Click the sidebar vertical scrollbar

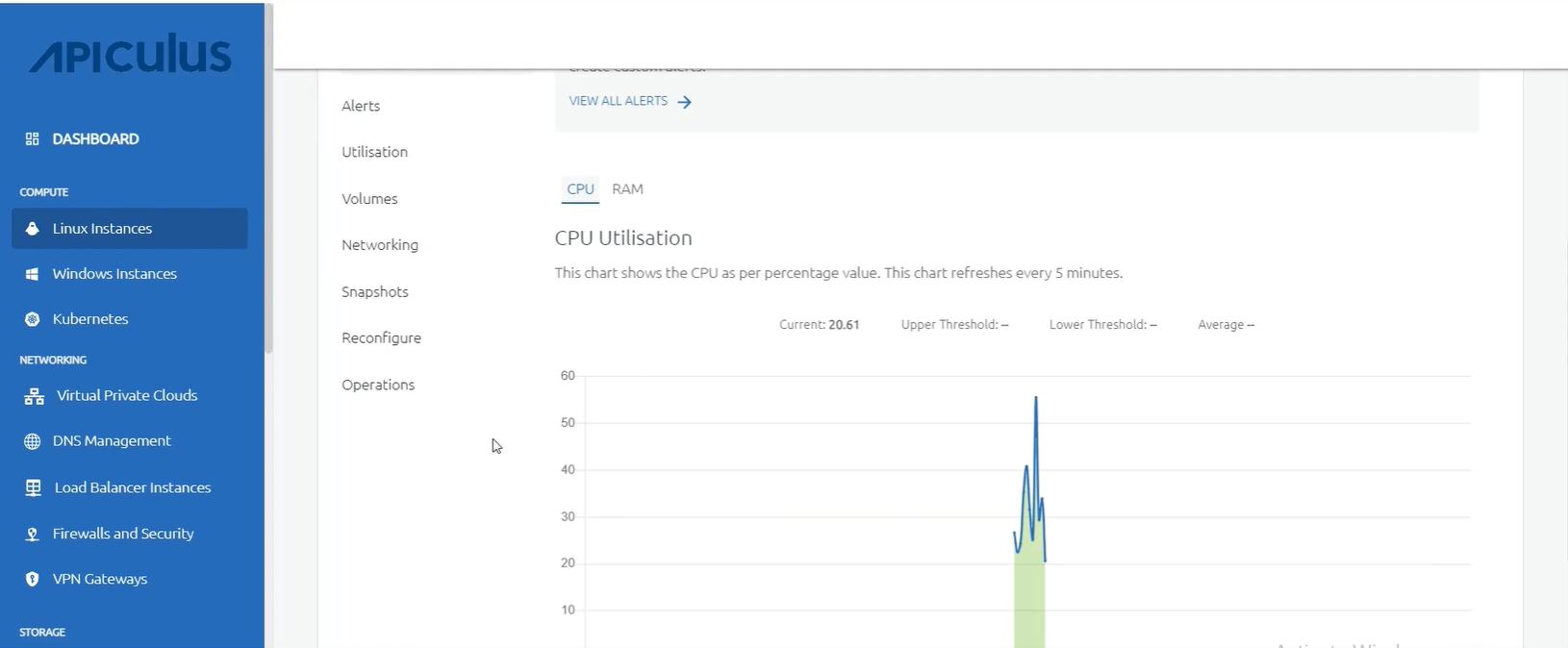point(269,178)
